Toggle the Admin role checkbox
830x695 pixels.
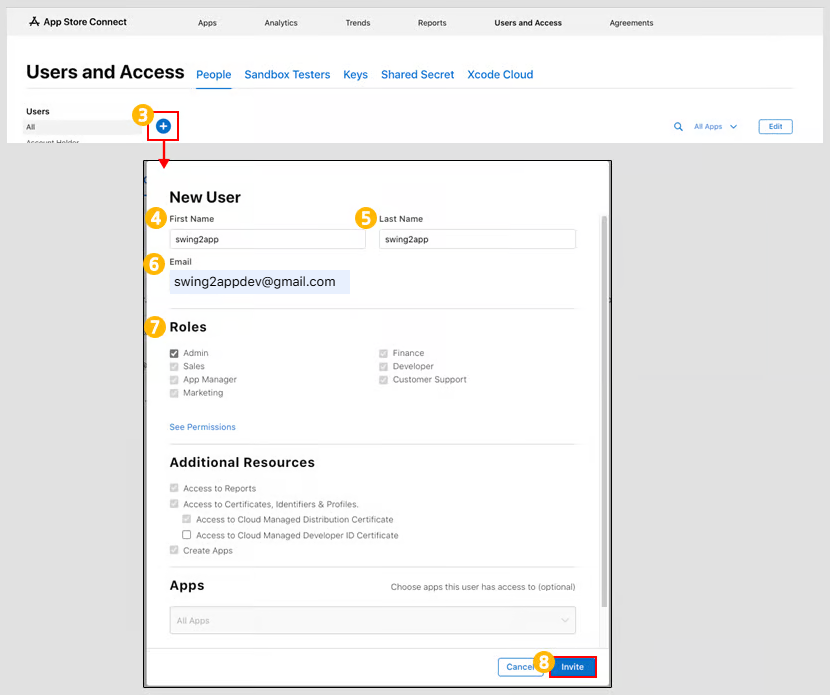click(x=175, y=353)
